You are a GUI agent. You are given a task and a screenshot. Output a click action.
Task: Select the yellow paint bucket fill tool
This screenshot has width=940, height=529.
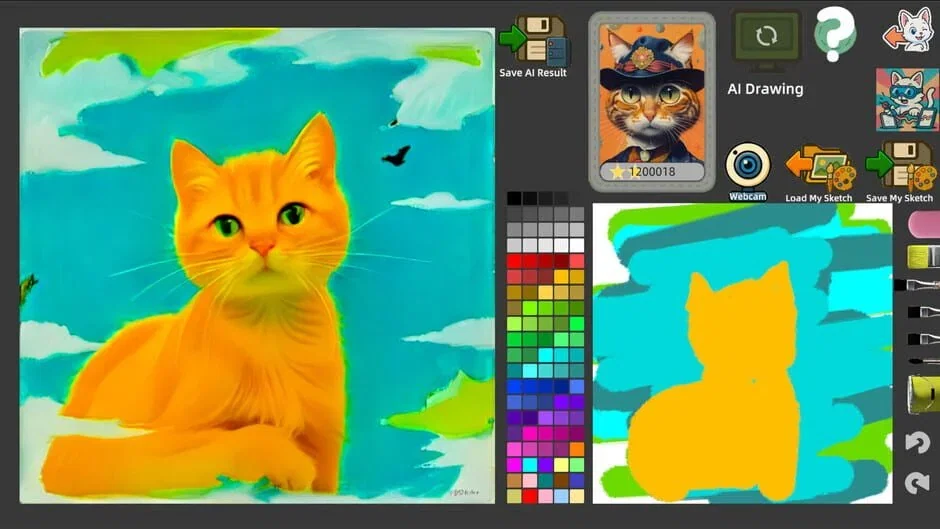point(923,394)
